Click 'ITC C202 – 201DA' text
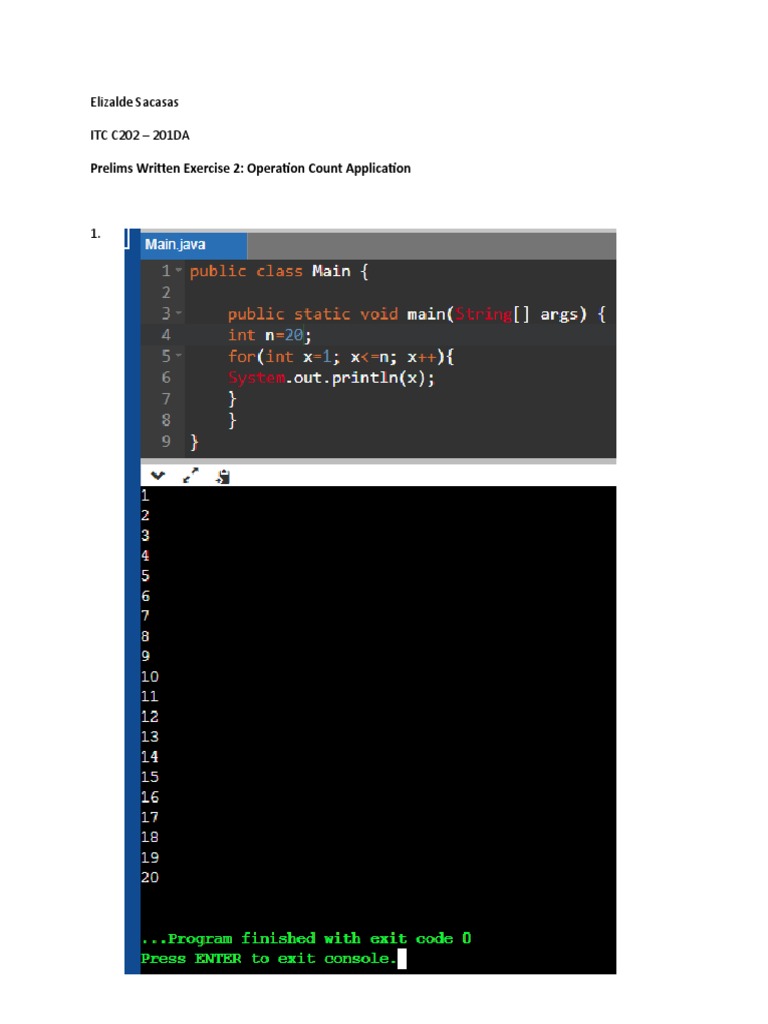This screenshot has width=768, height=1024. 140,135
